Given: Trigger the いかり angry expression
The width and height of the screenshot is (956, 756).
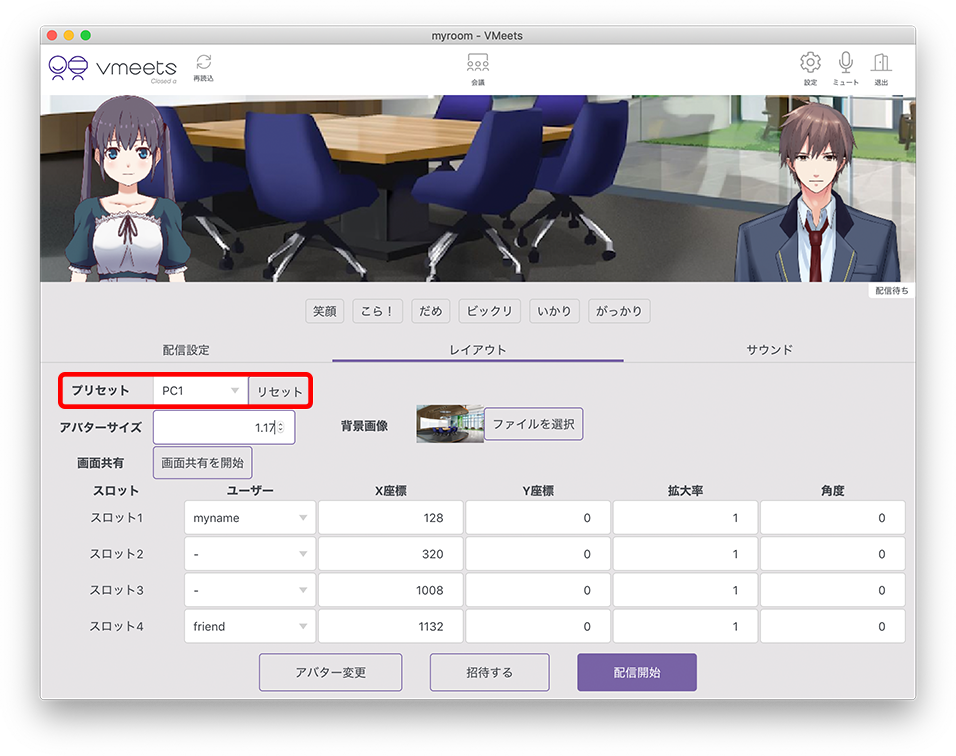Looking at the screenshot, I should point(554,311).
